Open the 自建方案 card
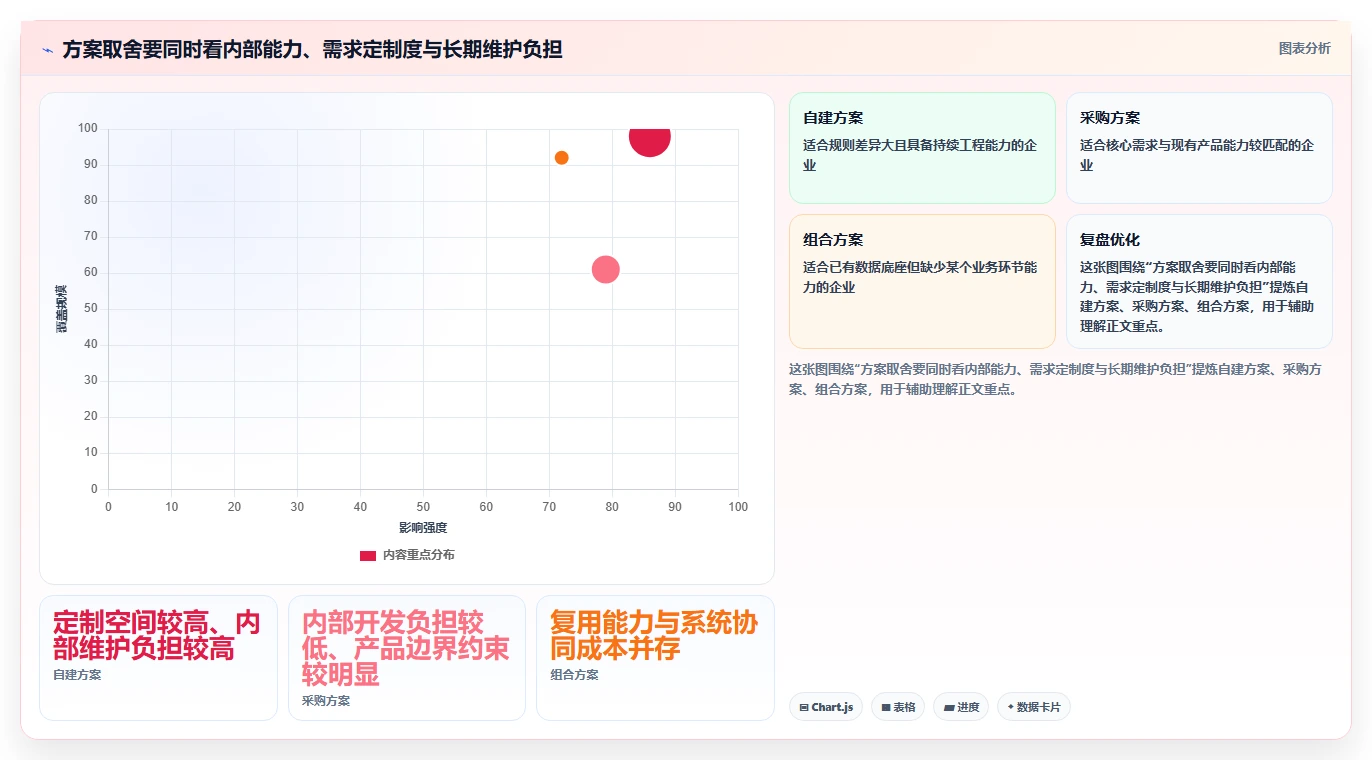The image size is (1372, 760). (x=922, y=148)
